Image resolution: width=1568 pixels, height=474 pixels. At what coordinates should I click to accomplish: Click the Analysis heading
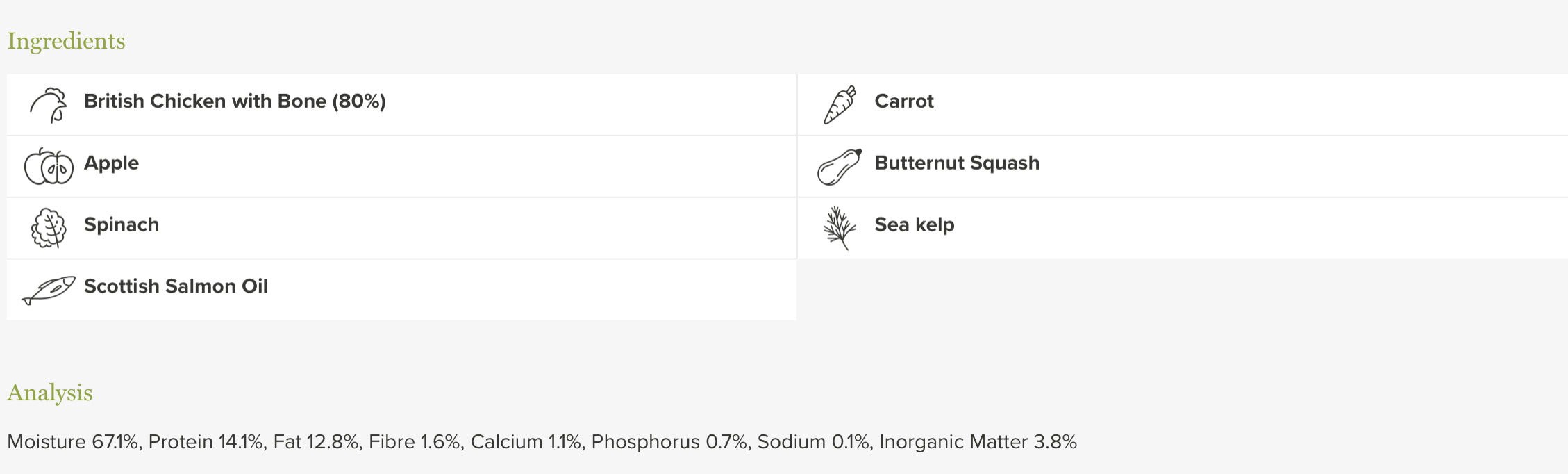point(49,393)
